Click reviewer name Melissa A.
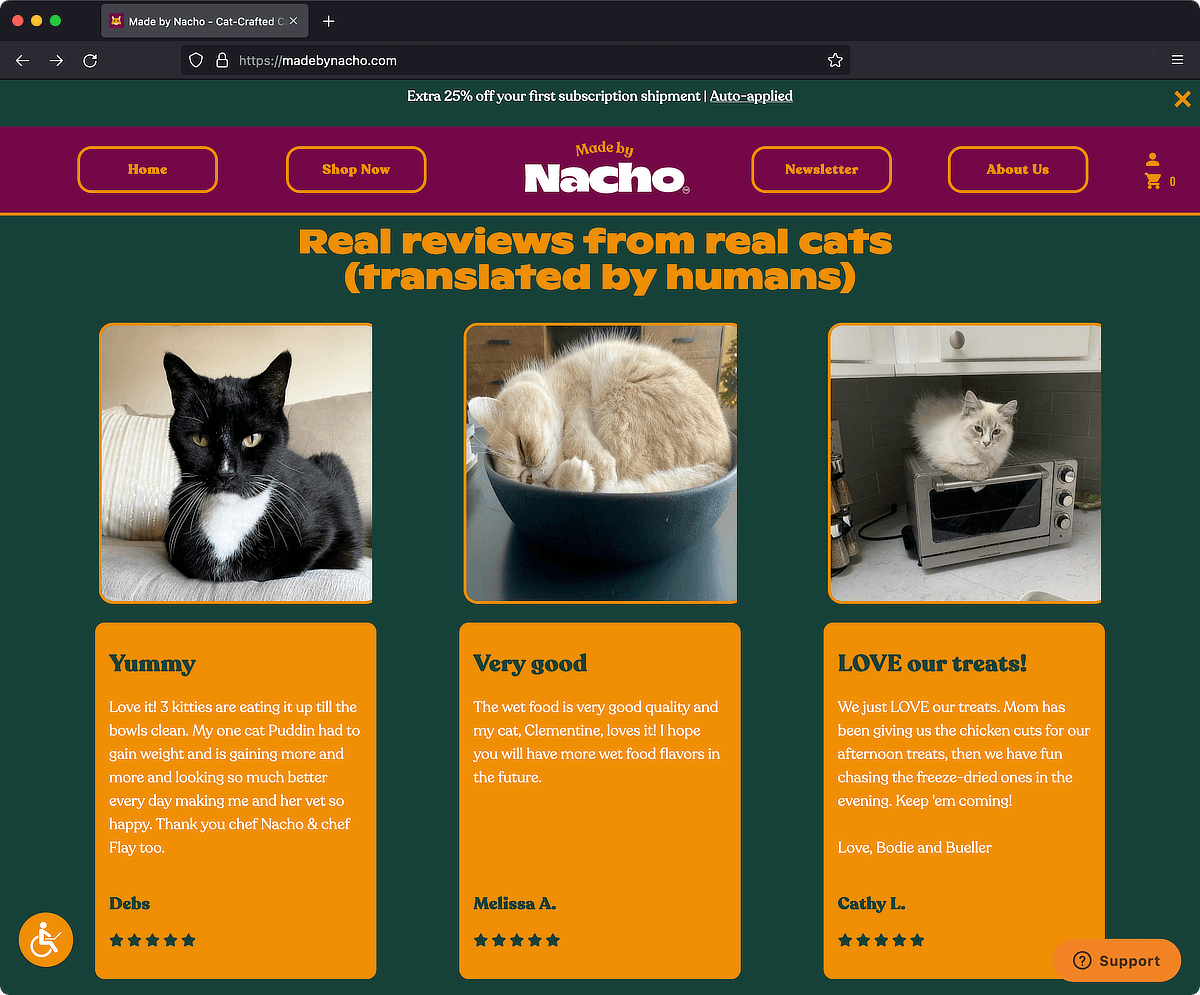The width and height of the screenshot is (1200, 995). [514, 903]
